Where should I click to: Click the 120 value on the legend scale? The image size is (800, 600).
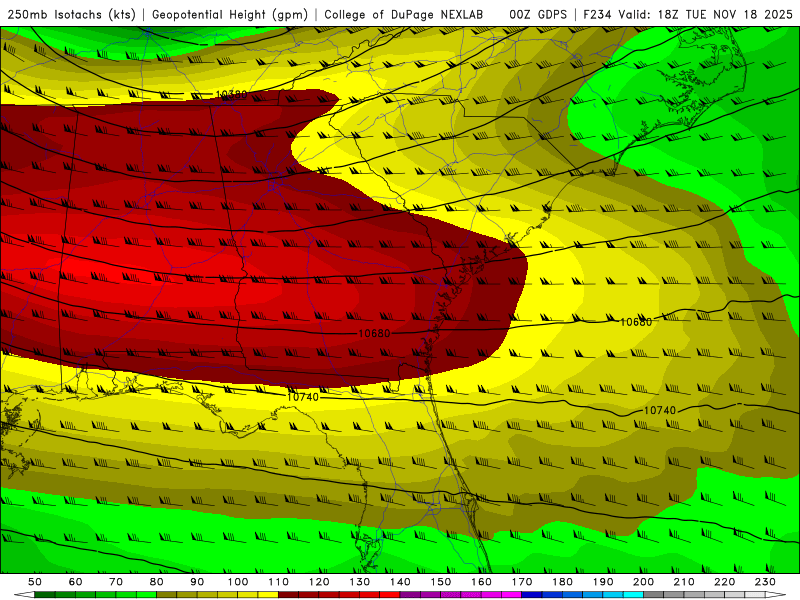click(x=319, y=582)
